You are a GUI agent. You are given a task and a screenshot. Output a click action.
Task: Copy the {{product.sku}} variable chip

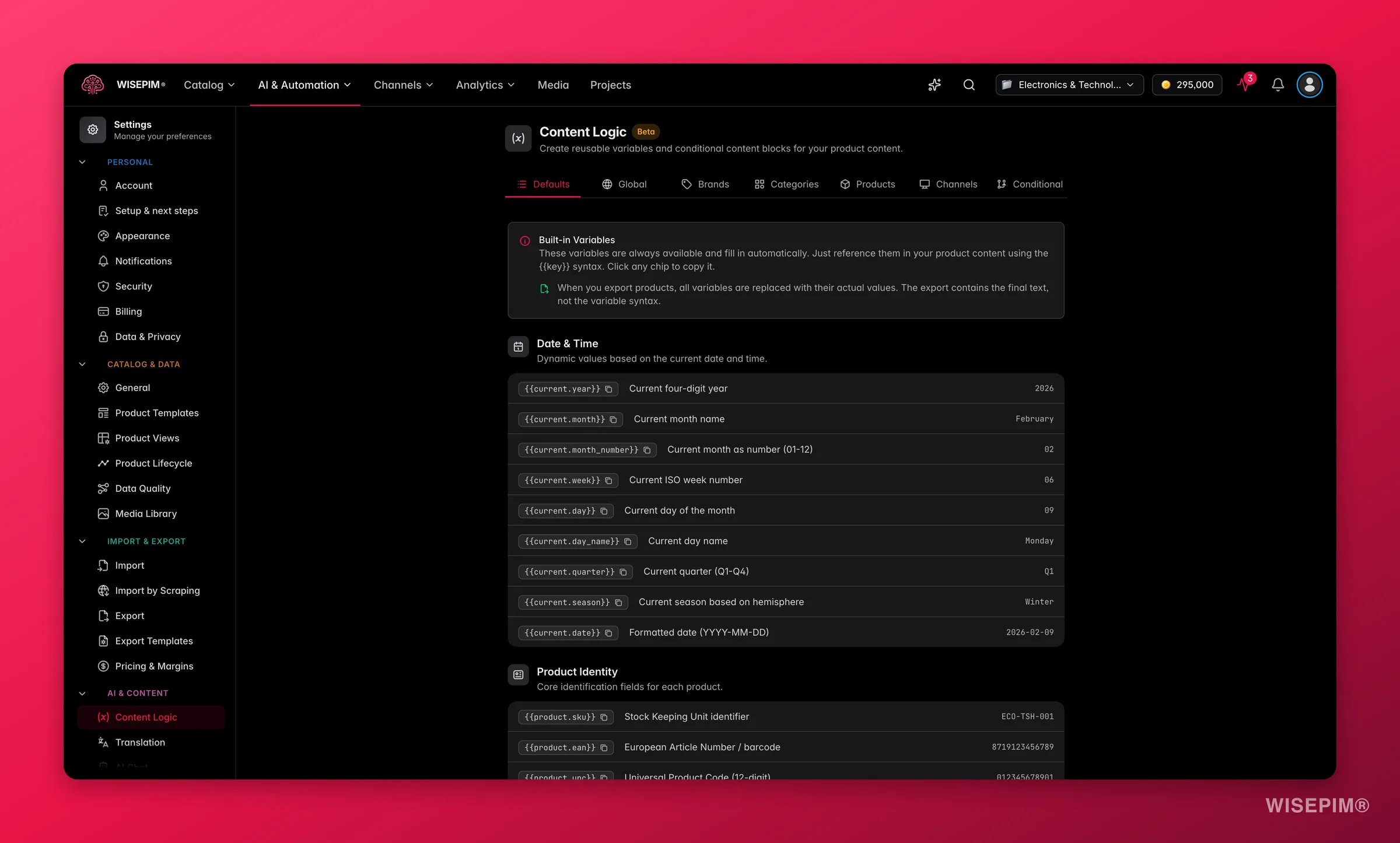click(566, 716)
